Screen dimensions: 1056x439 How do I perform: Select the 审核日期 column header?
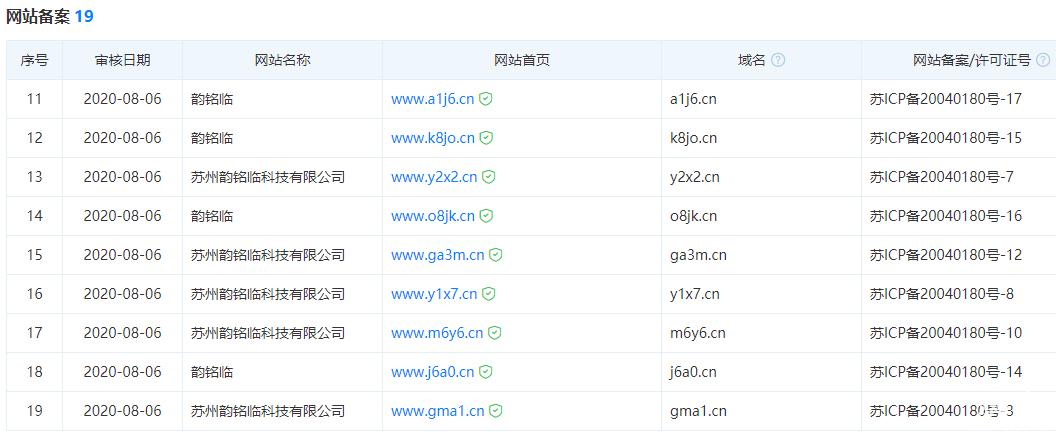click(x=122, y=60)
